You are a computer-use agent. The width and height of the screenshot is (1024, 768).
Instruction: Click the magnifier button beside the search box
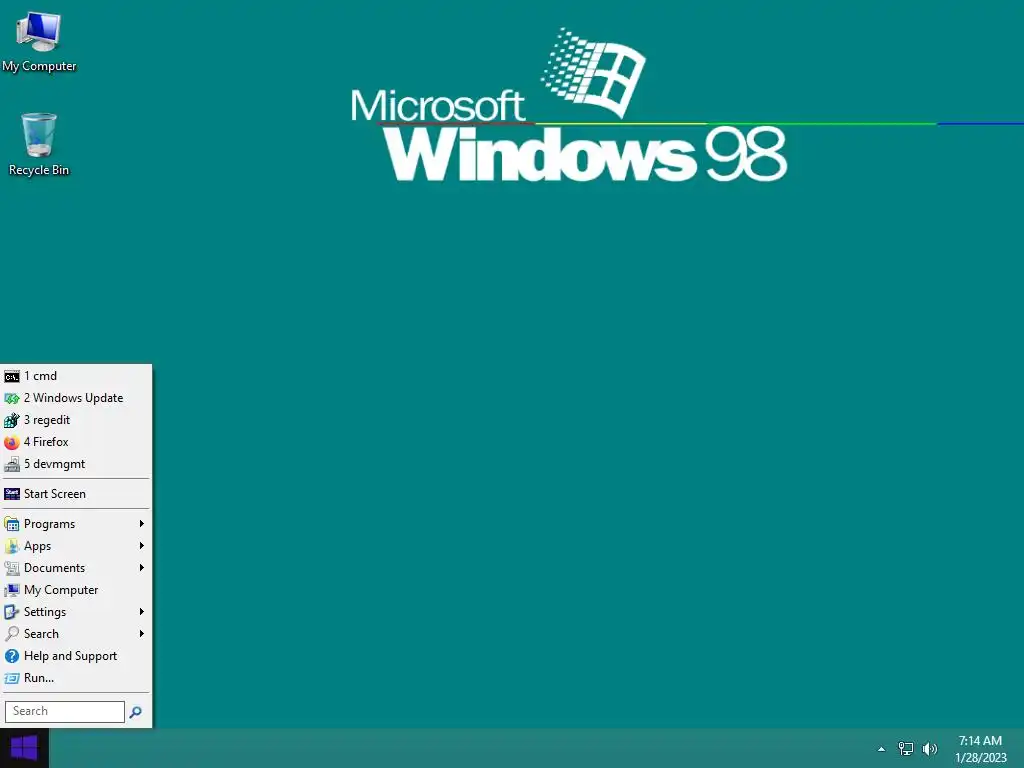coord(135,712)
